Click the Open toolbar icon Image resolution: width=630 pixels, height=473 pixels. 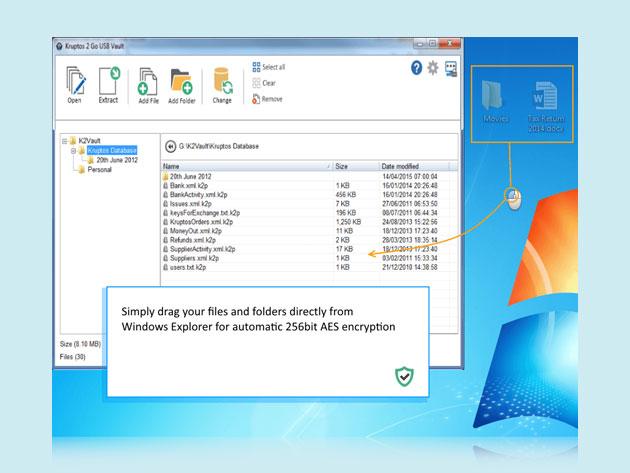(x=74, y=84)
